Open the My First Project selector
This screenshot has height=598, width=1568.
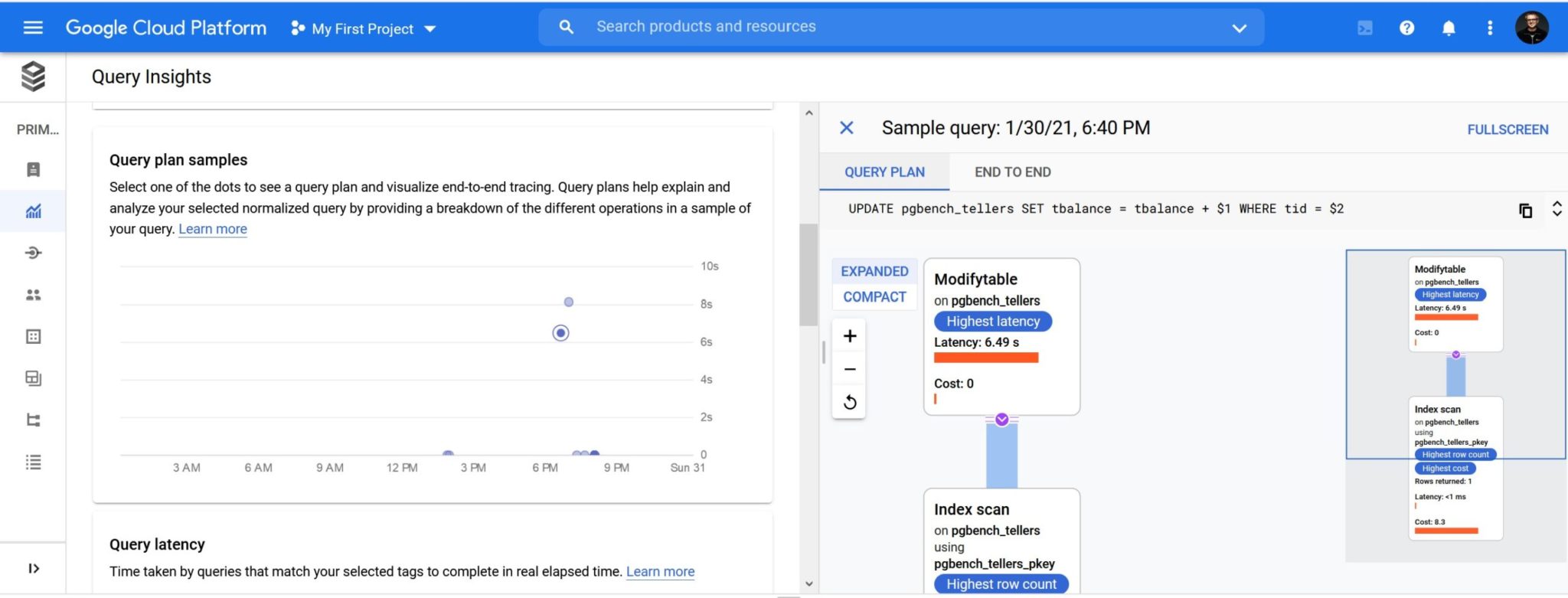(x=364, y=28)
